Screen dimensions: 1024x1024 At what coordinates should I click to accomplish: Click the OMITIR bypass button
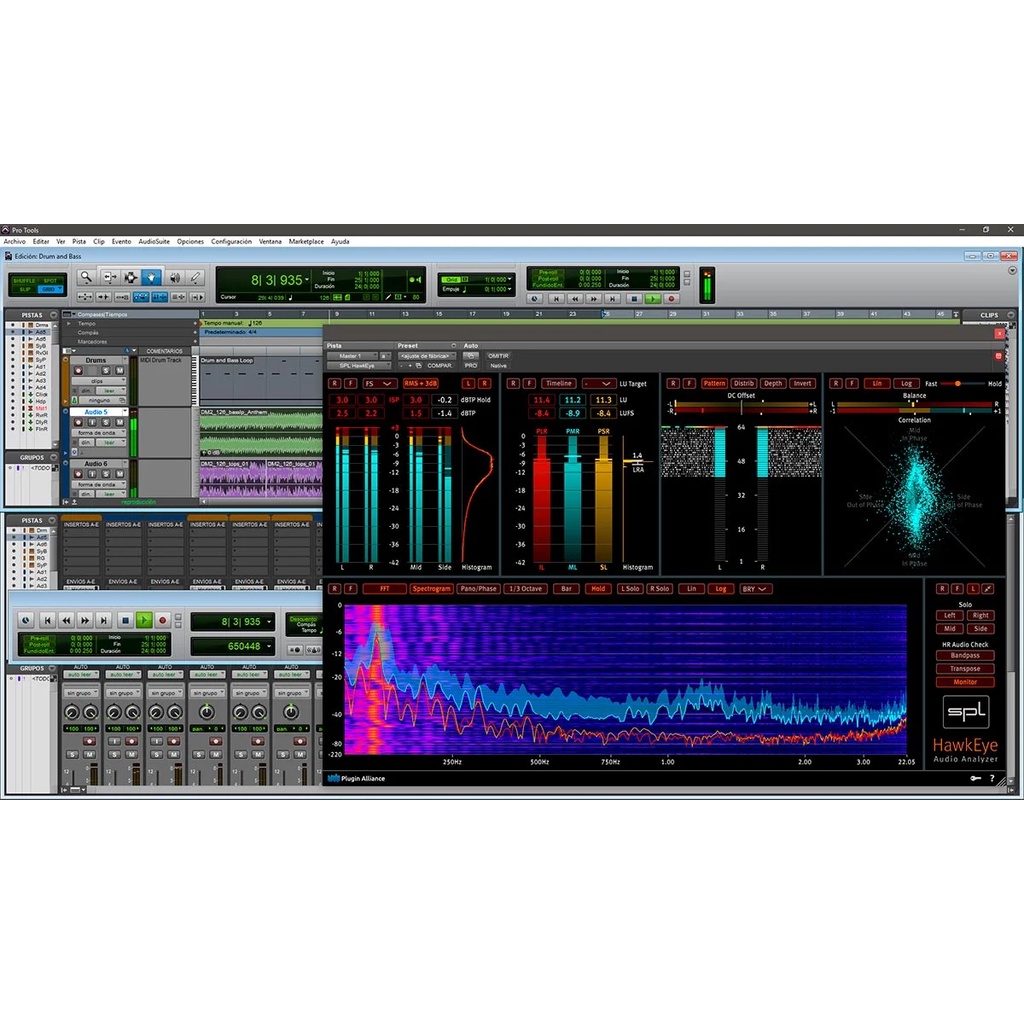(x=498, y=356)
